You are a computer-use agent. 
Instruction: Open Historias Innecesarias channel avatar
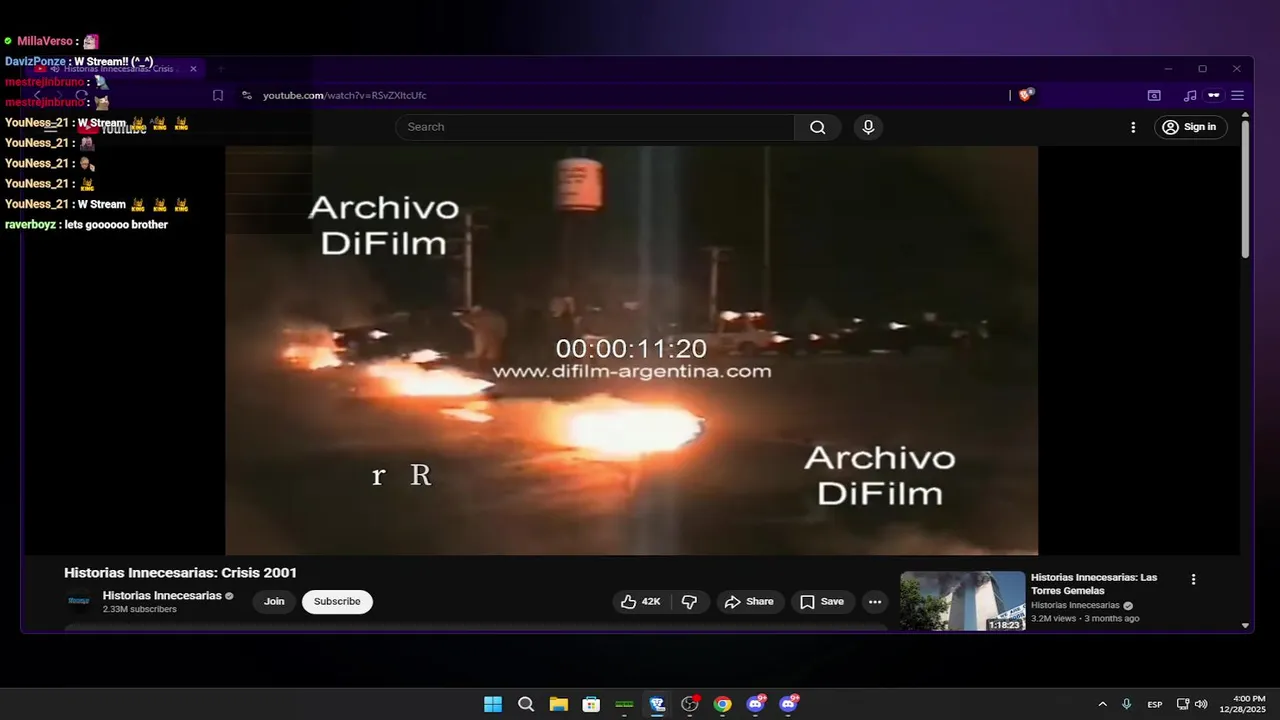pyautogui.click(x=78, y=601)
